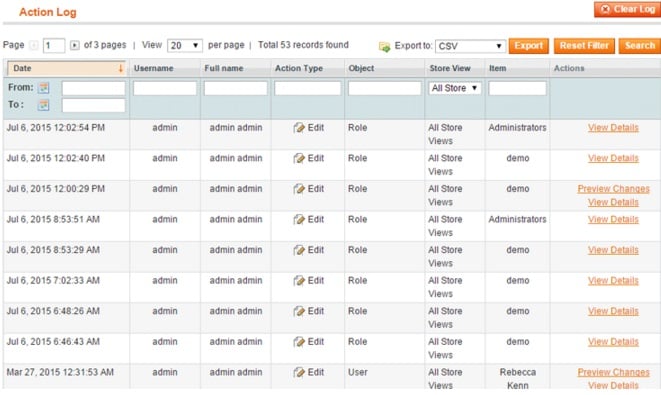This screenshot has width=661, height=395.
Task: View Details for 12:00:29 PM entry
Action: tap(613, 202)
